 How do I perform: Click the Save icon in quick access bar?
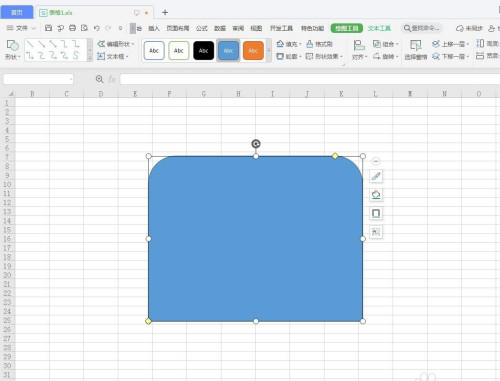[48, 28]
